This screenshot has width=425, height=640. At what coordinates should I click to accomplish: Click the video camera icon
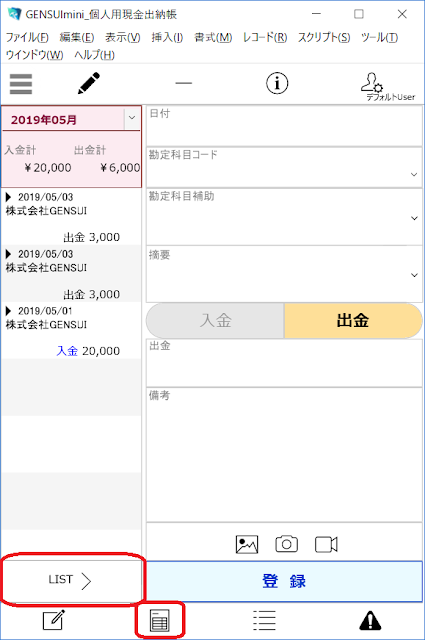click(x=326, y=544)
